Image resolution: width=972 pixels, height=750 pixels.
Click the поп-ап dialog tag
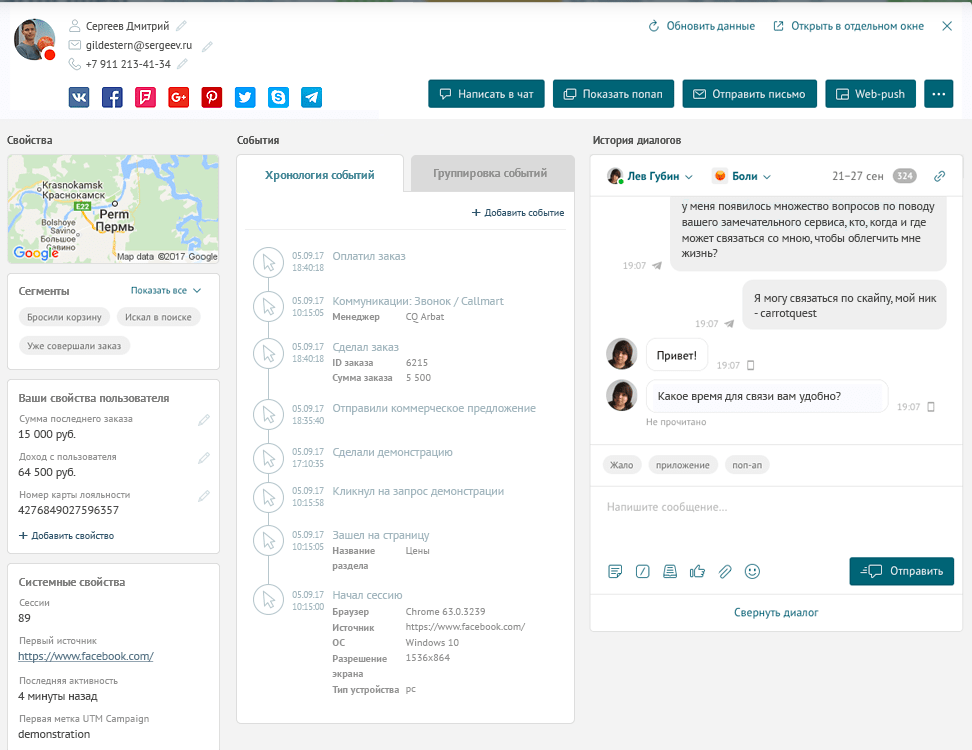[747, 465]
